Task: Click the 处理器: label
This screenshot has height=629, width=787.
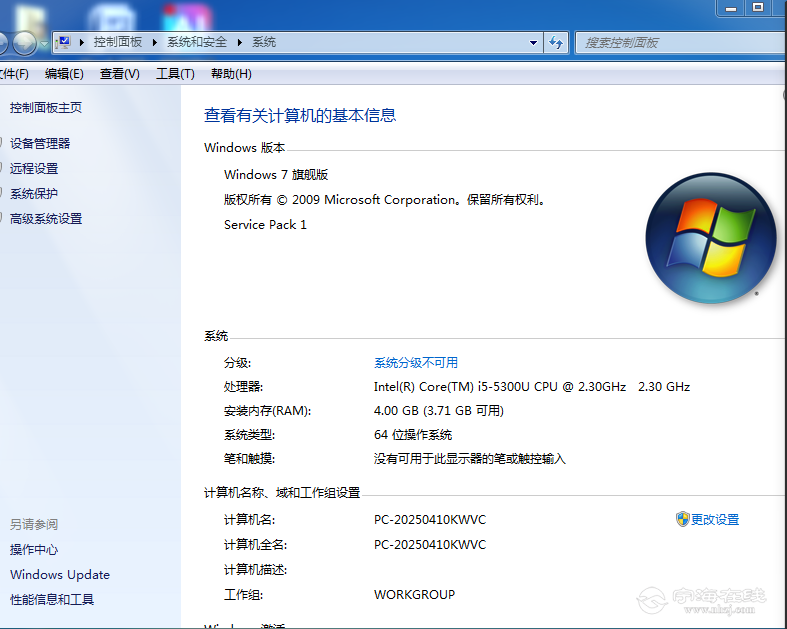Action: click(243, 387)
